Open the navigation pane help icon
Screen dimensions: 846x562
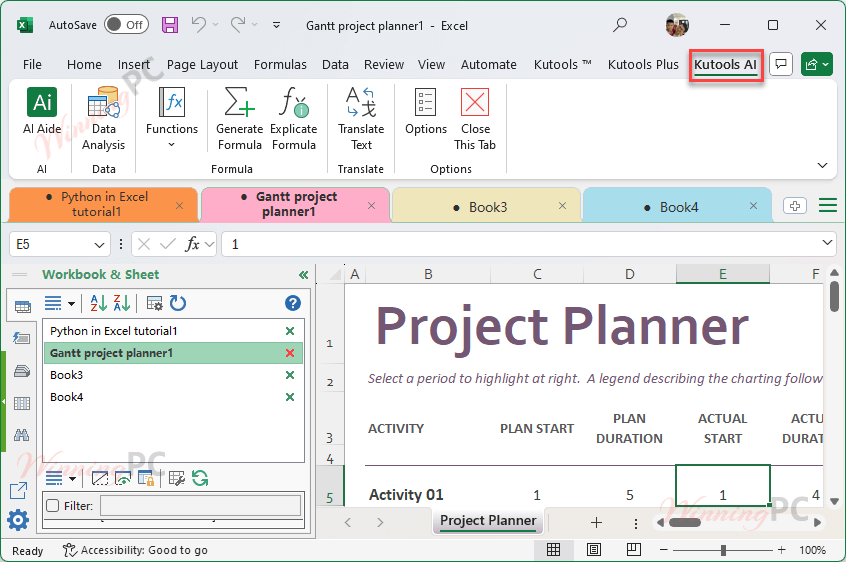point(292,303)
